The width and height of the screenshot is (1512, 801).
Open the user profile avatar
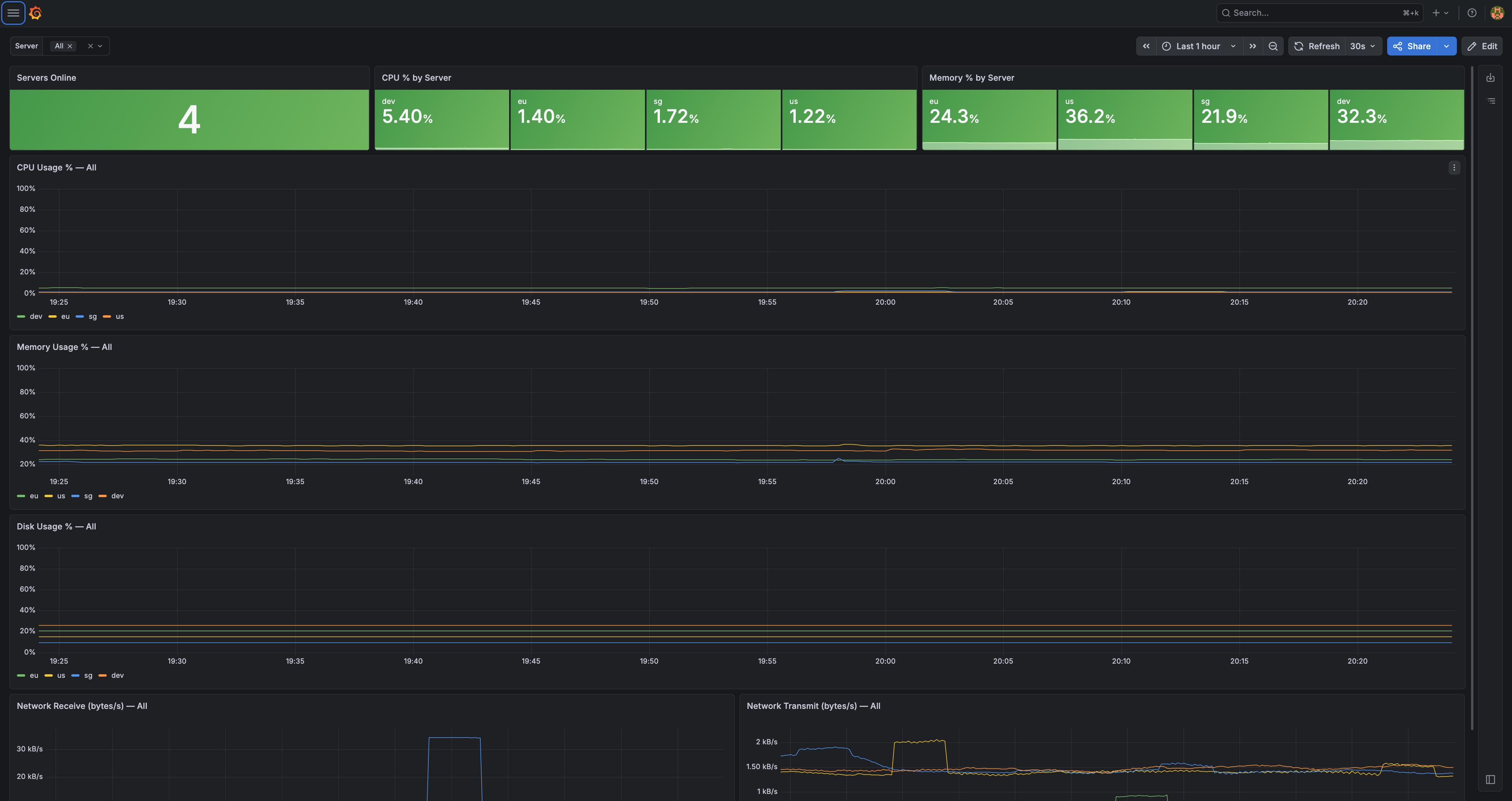(1497, 13)
